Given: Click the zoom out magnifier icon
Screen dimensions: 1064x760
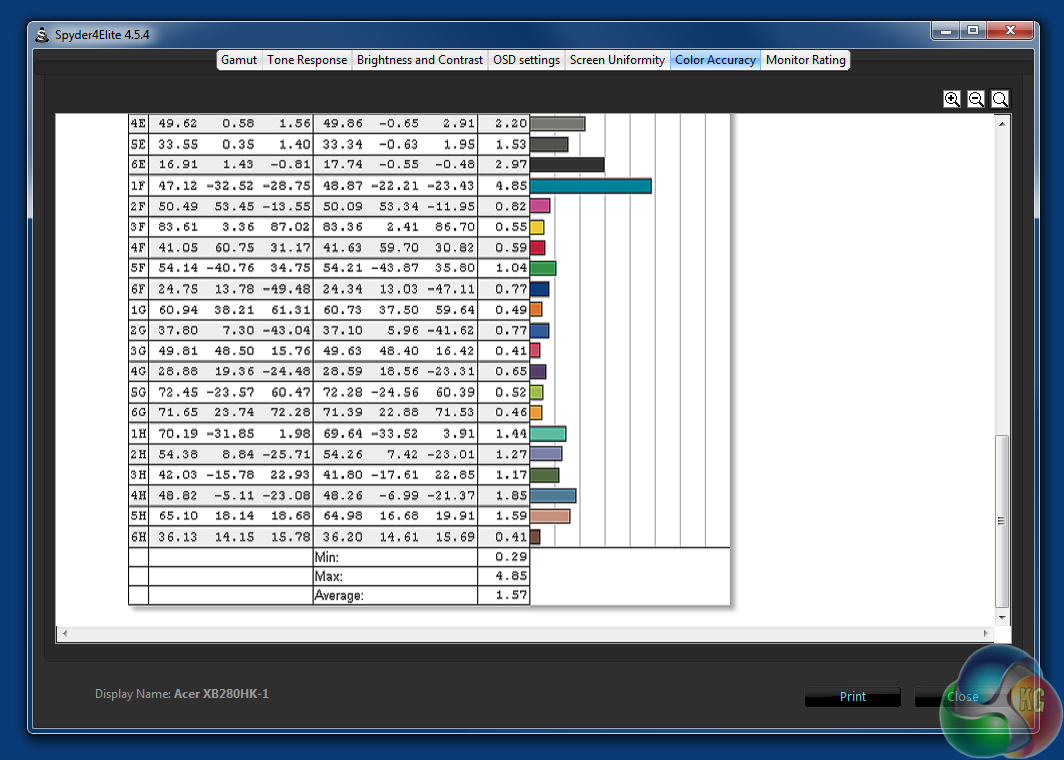Looking at the screenshot, I should click(976, 99).
